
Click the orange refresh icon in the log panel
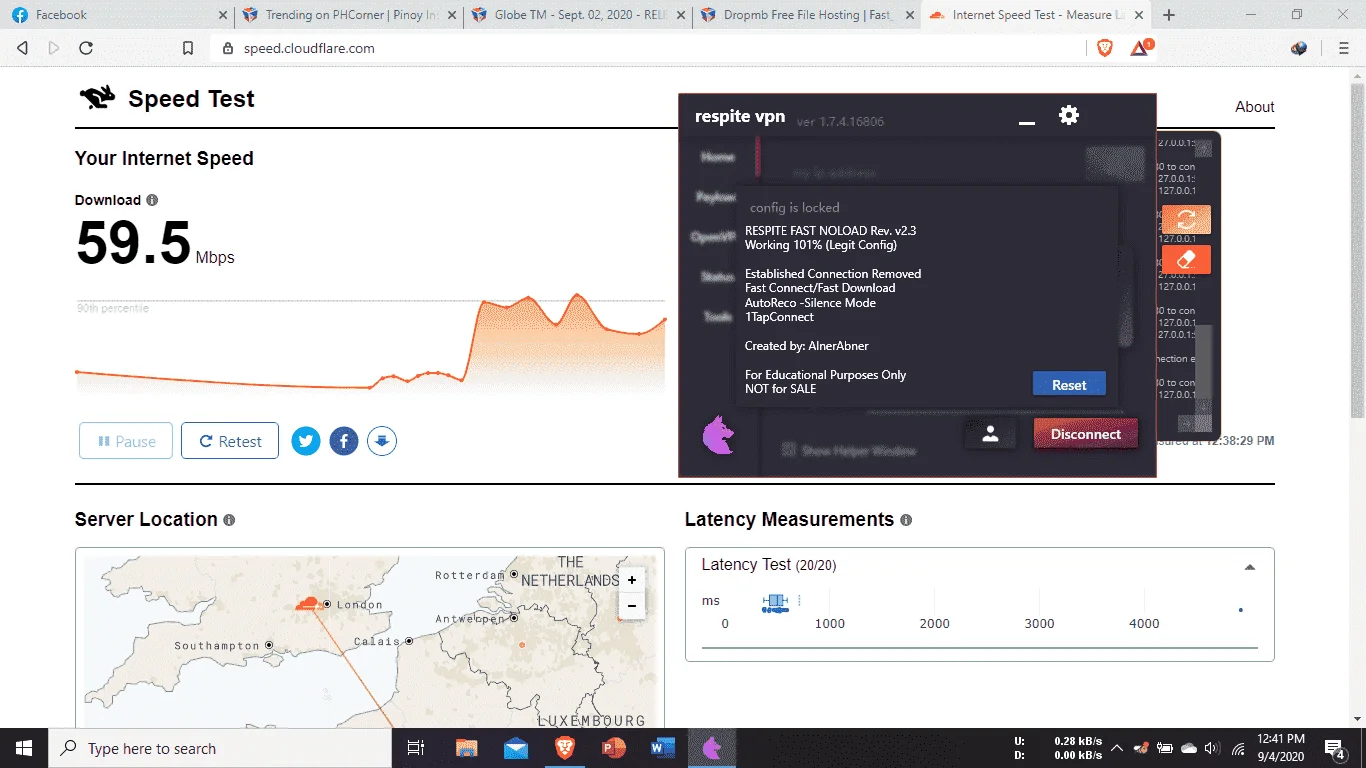1186,220
